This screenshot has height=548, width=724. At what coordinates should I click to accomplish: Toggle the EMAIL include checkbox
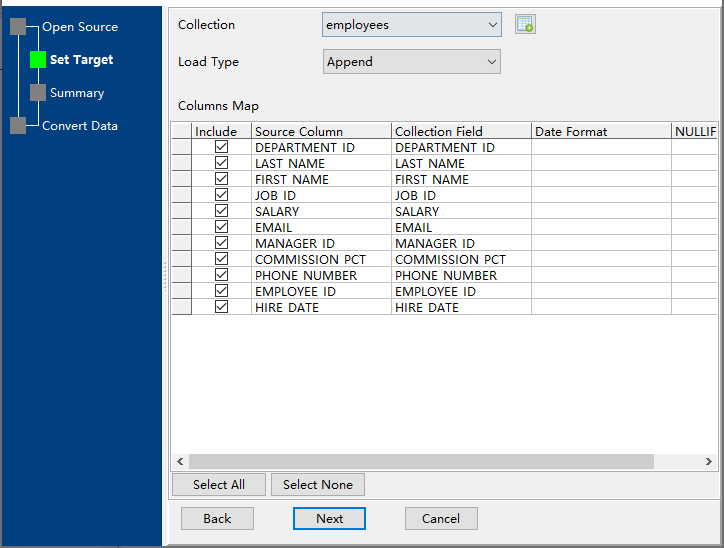(221, 227)
